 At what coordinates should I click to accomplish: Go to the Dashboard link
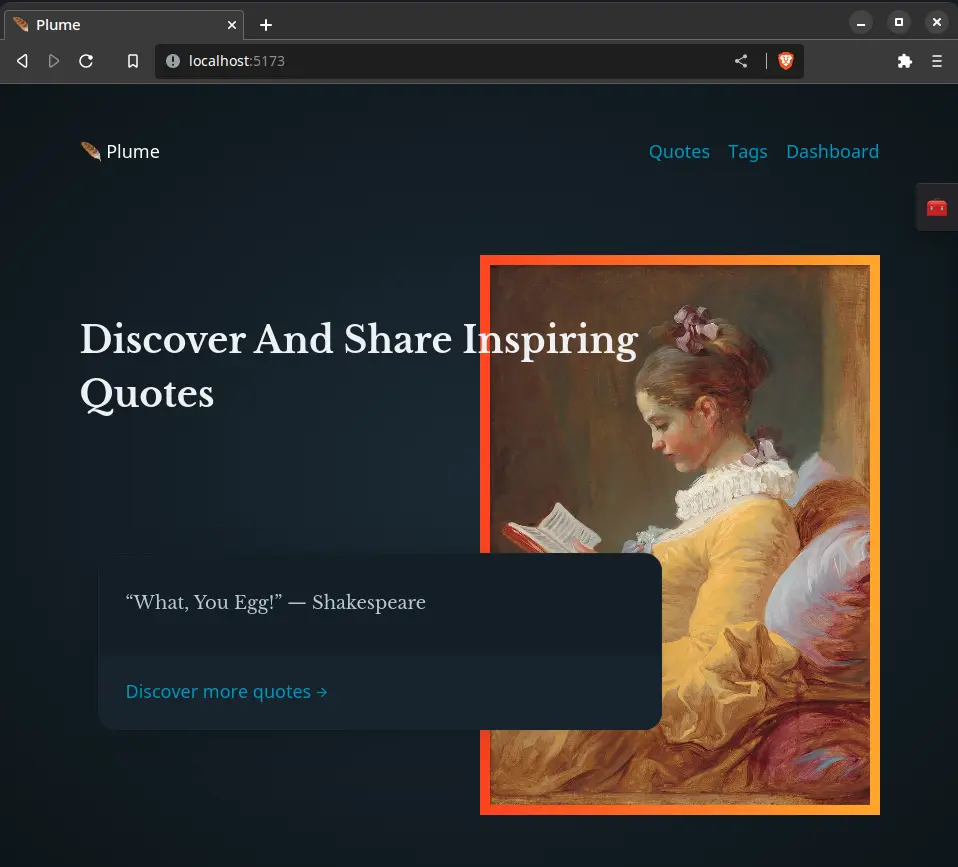[832, 152]
